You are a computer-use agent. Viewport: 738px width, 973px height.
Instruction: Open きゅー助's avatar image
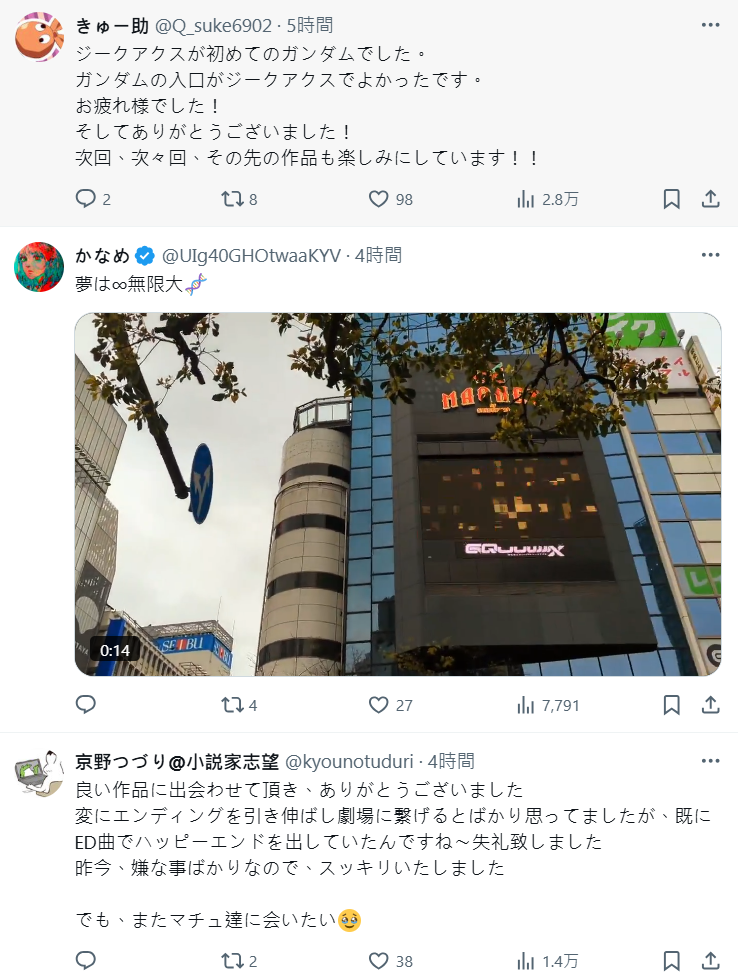[x=39, y=37]
